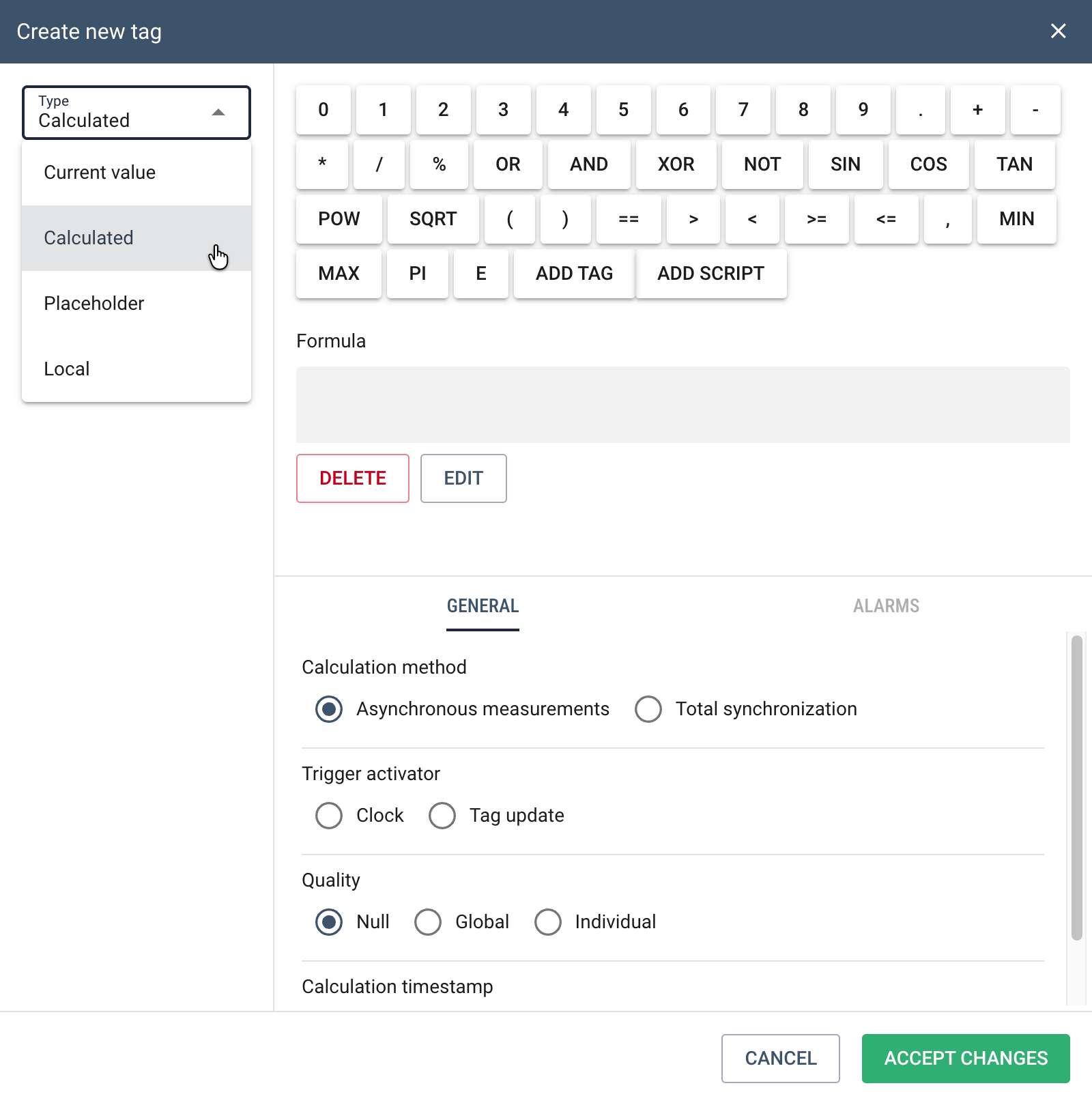
Task: Switch to the ALARMS tab
Action: [886, 606]
